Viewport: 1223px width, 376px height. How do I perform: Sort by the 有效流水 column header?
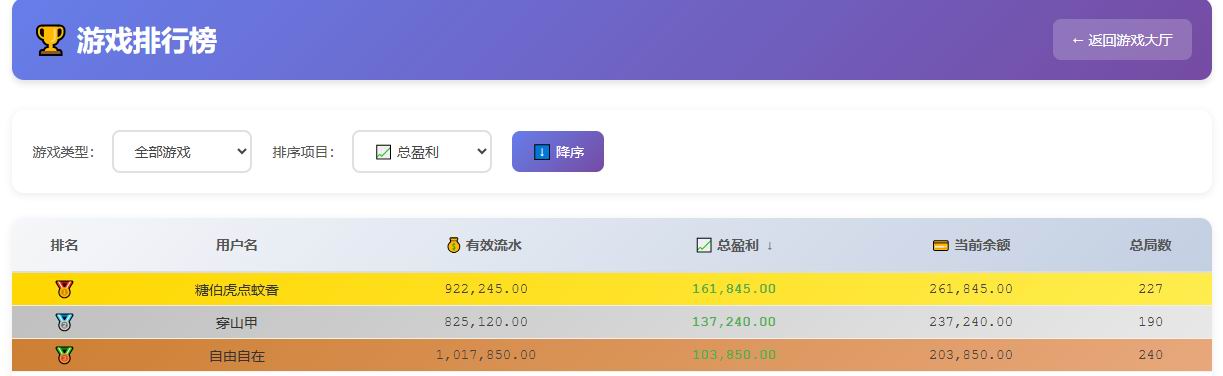[x=485, y=245]
